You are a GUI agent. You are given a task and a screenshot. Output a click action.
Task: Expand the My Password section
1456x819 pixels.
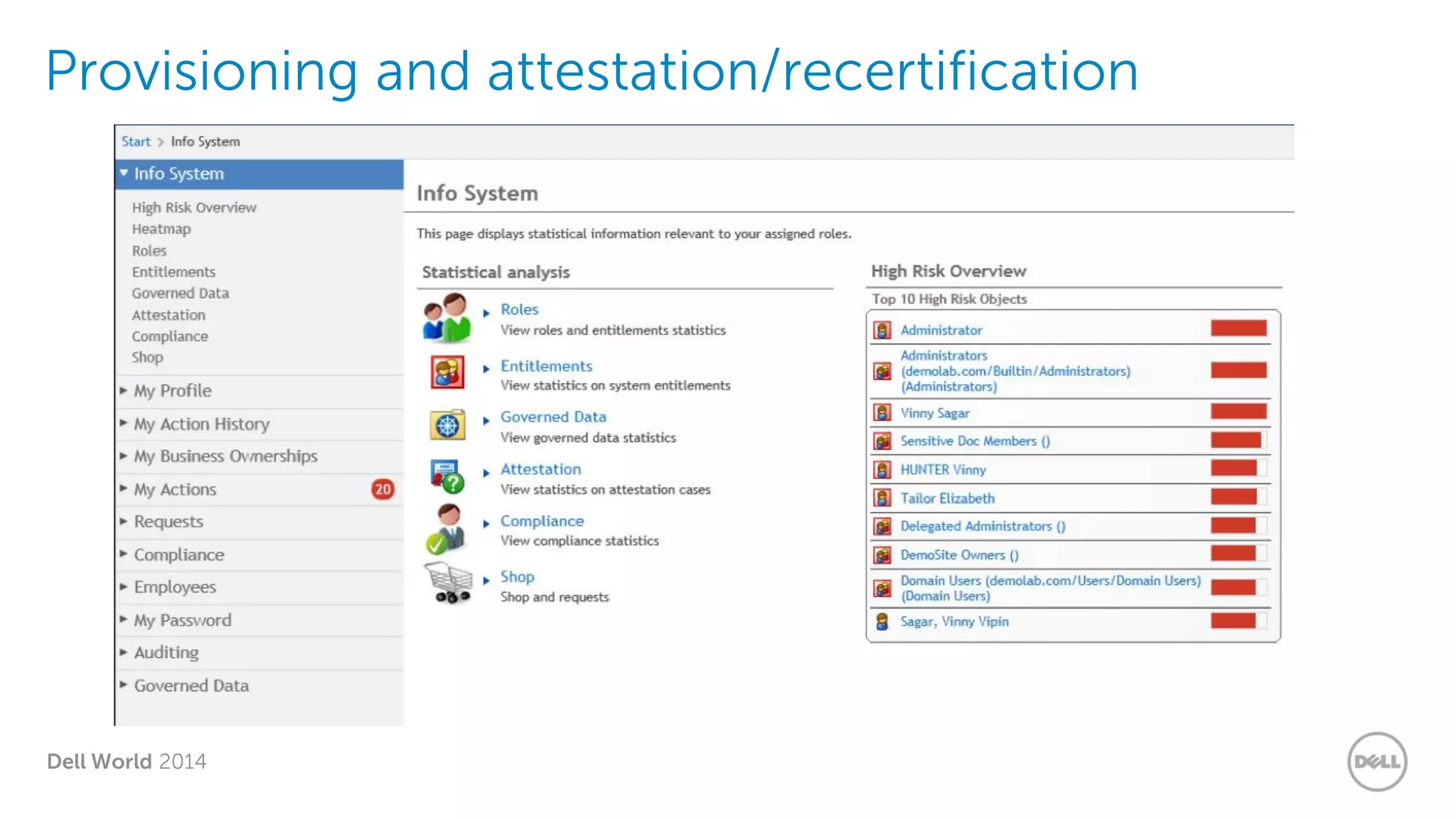[124, 619]
